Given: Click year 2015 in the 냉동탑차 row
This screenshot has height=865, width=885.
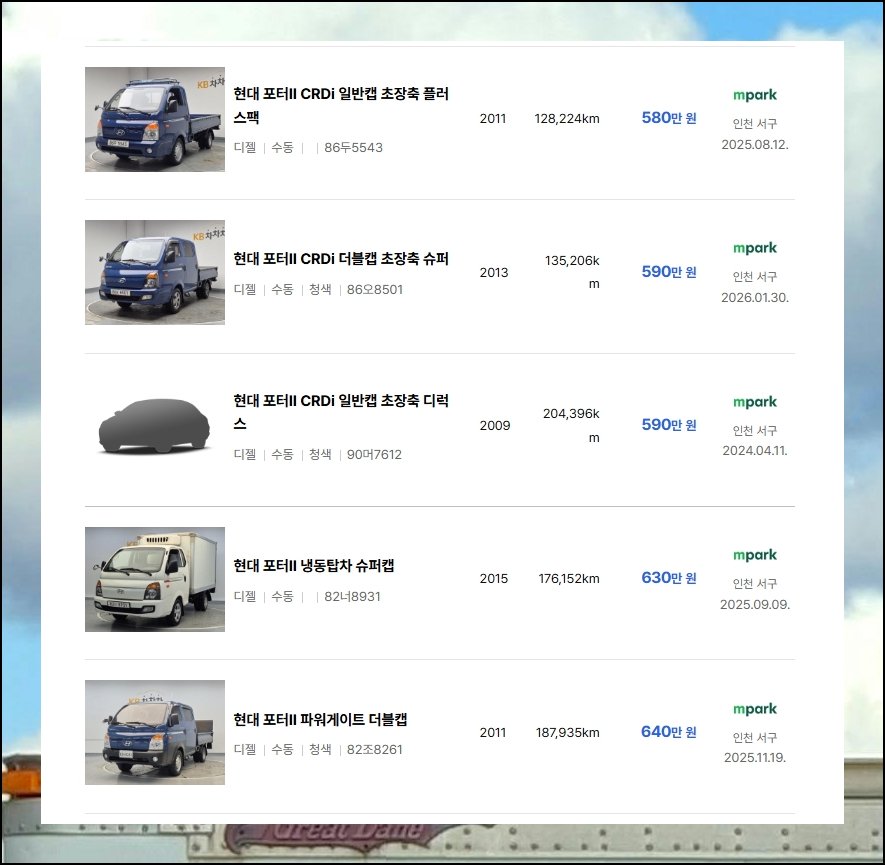Looking at the screenshot, I should click(x=494, y=578).
